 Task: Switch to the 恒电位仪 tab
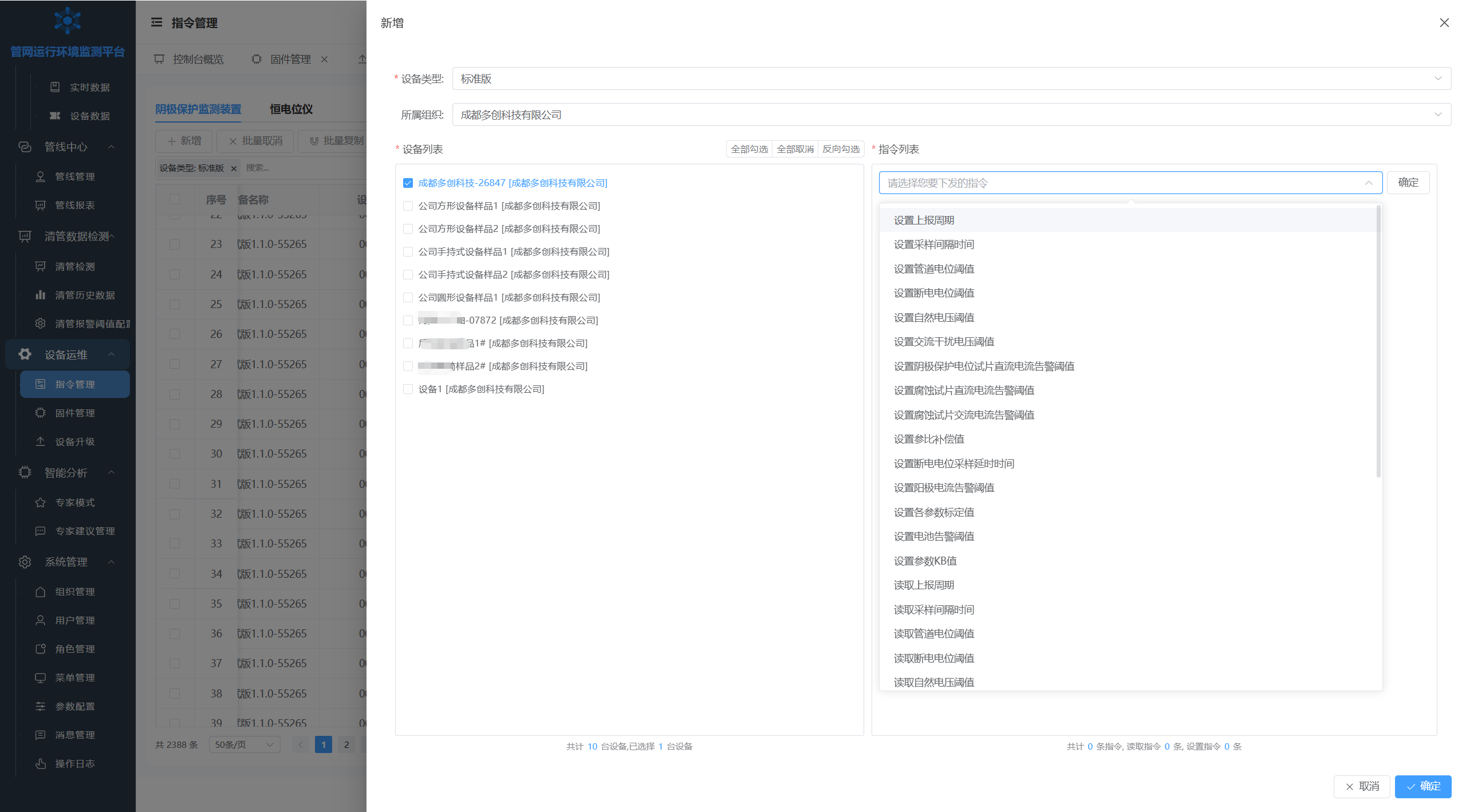click(x=291, y=109)
